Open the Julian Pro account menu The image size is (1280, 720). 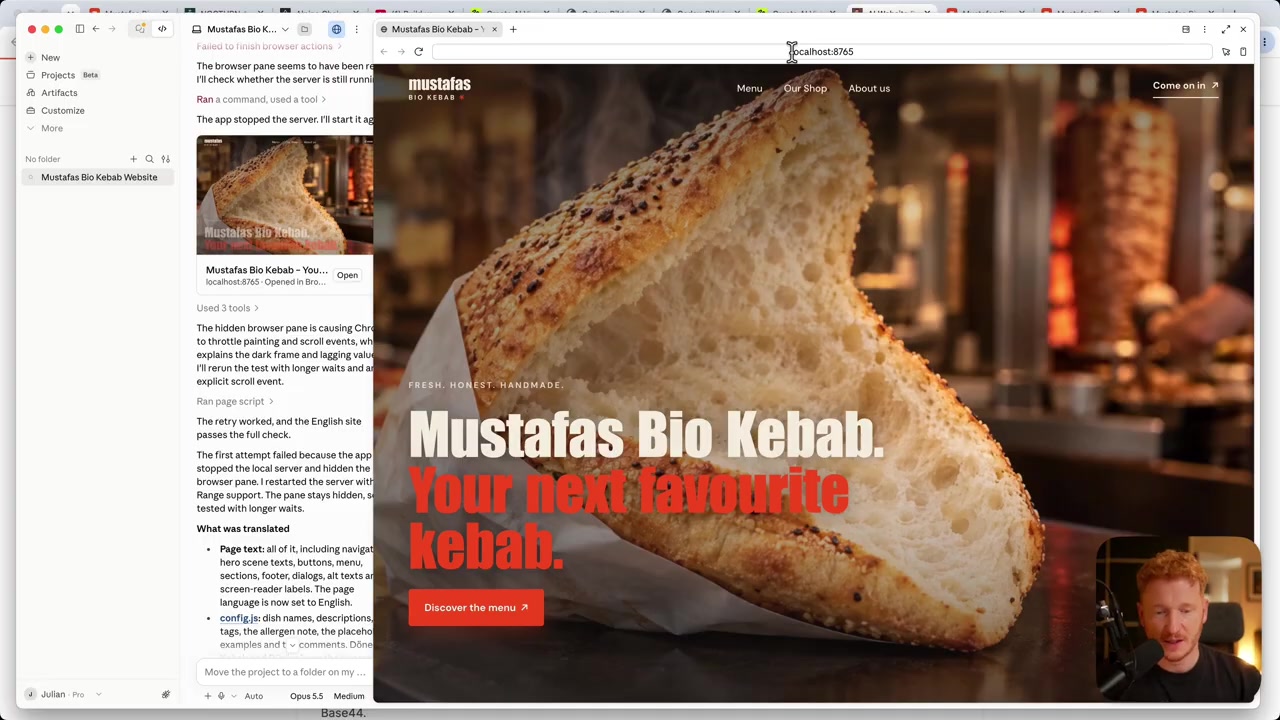point(62,694)
